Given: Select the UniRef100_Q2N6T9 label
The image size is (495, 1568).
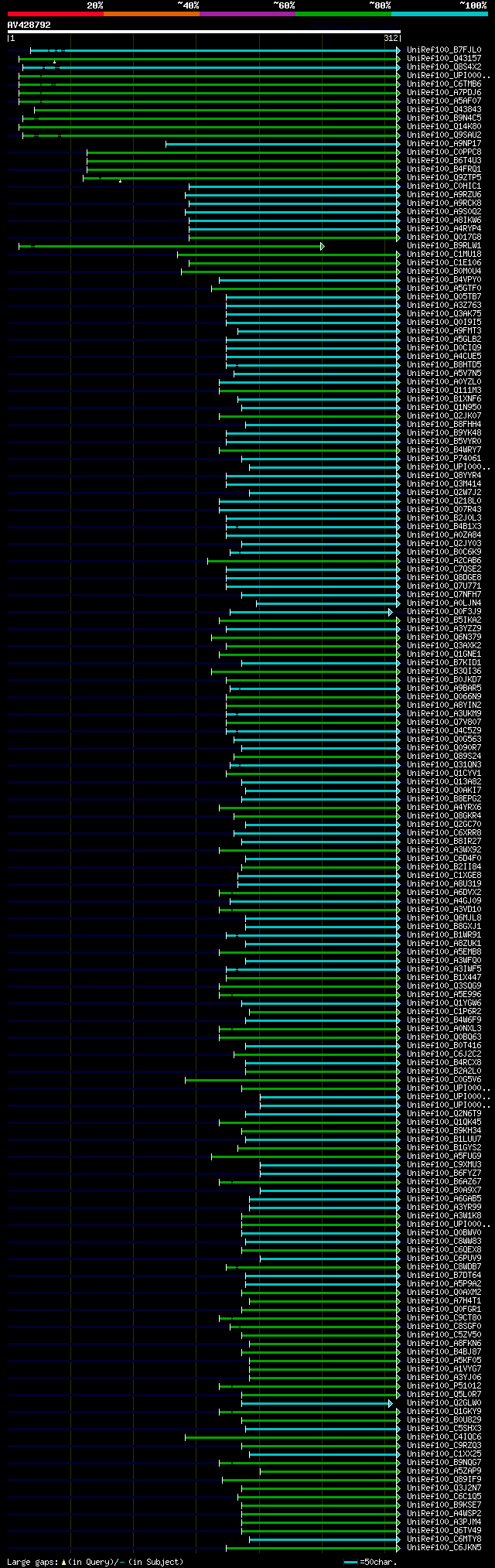Looking at the screenshot, I should point(444,1113).
